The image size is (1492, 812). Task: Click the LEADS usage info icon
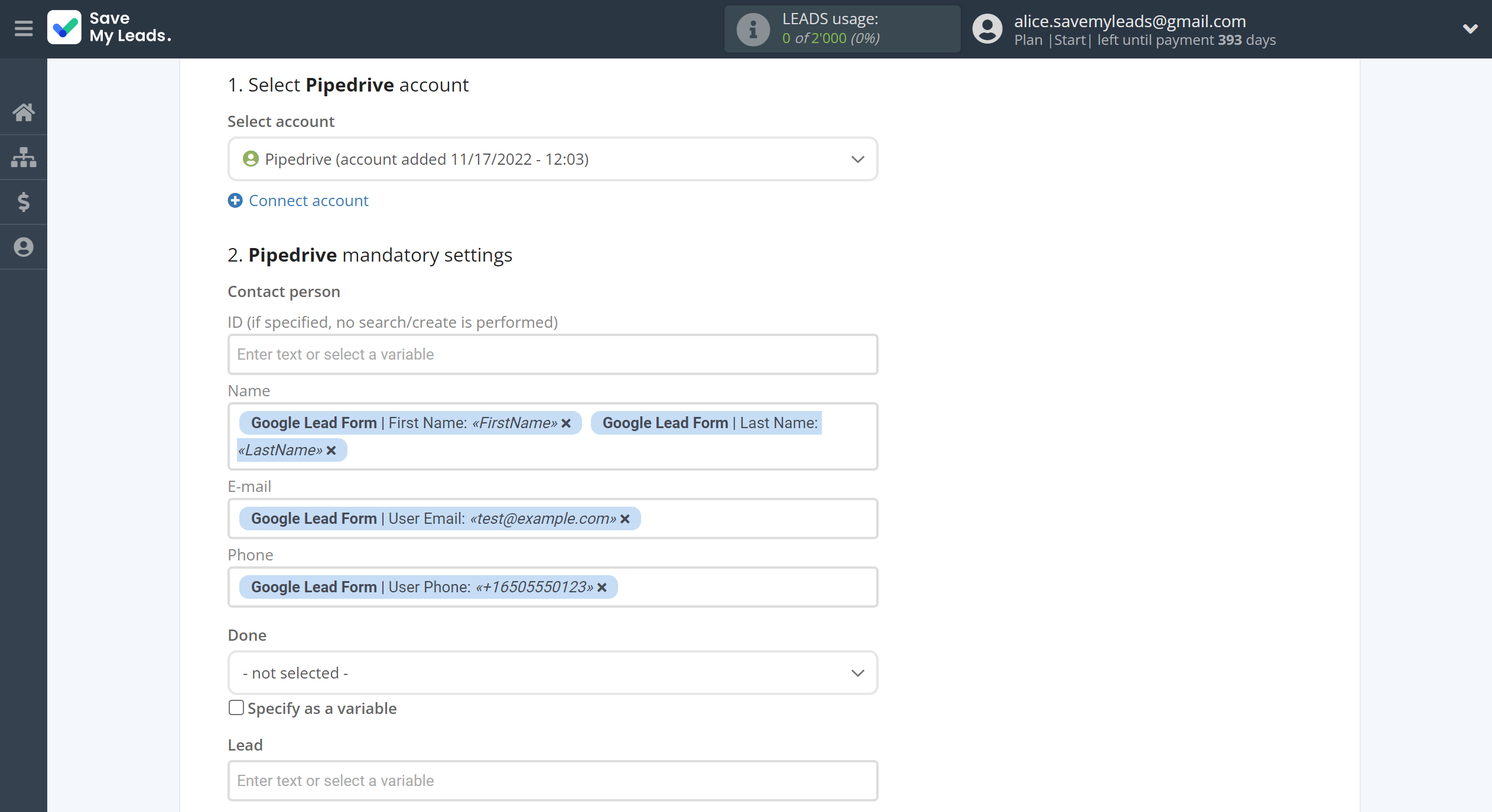pyautogui.click(x=753, y=29)
